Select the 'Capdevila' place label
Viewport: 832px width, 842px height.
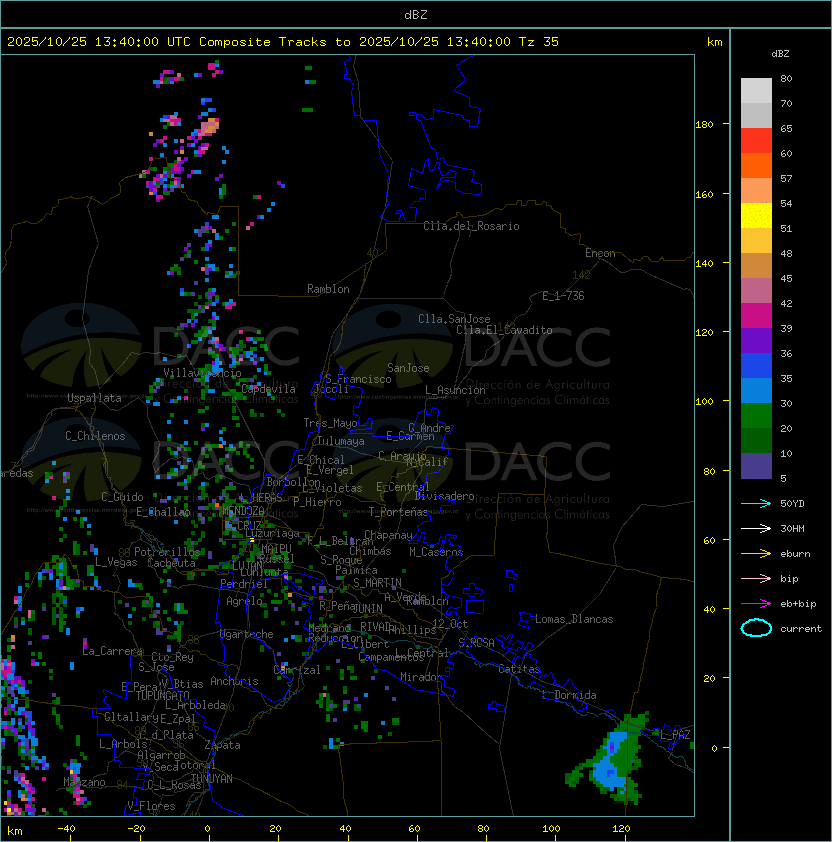click(268, 389)
